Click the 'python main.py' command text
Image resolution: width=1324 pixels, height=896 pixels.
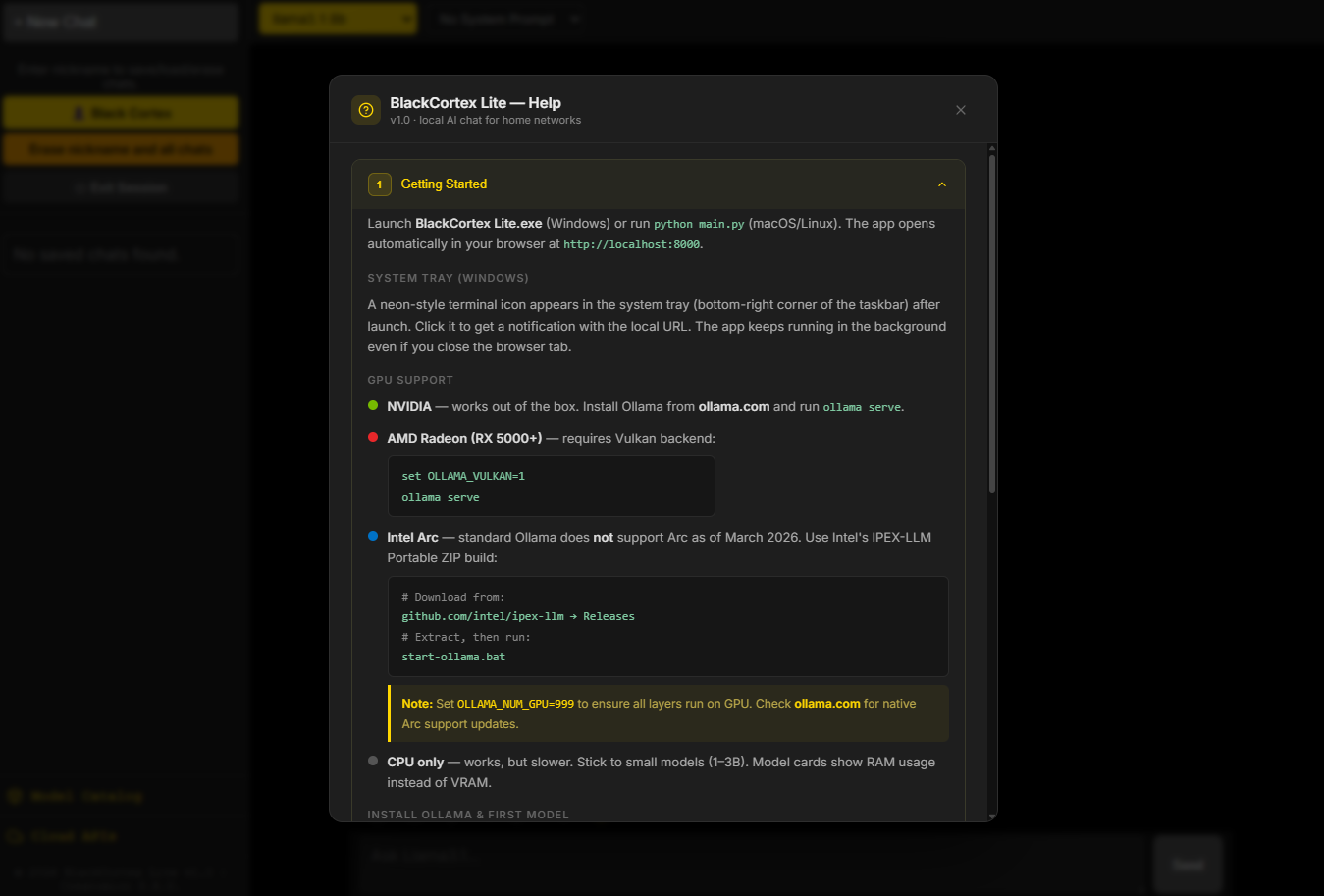pos(700,224)
